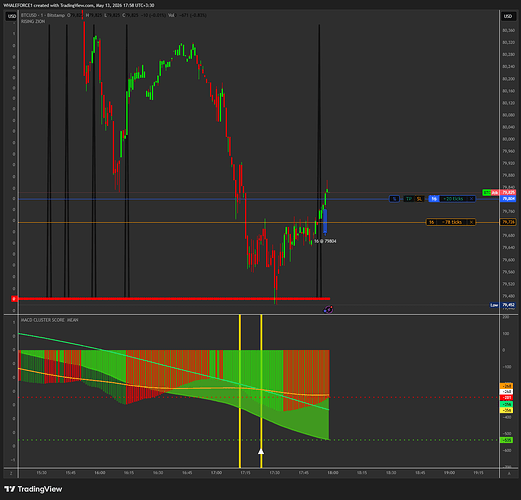
Task: Click the green BTC symbol tag beside price label
Action: click(x=487, y=193)
